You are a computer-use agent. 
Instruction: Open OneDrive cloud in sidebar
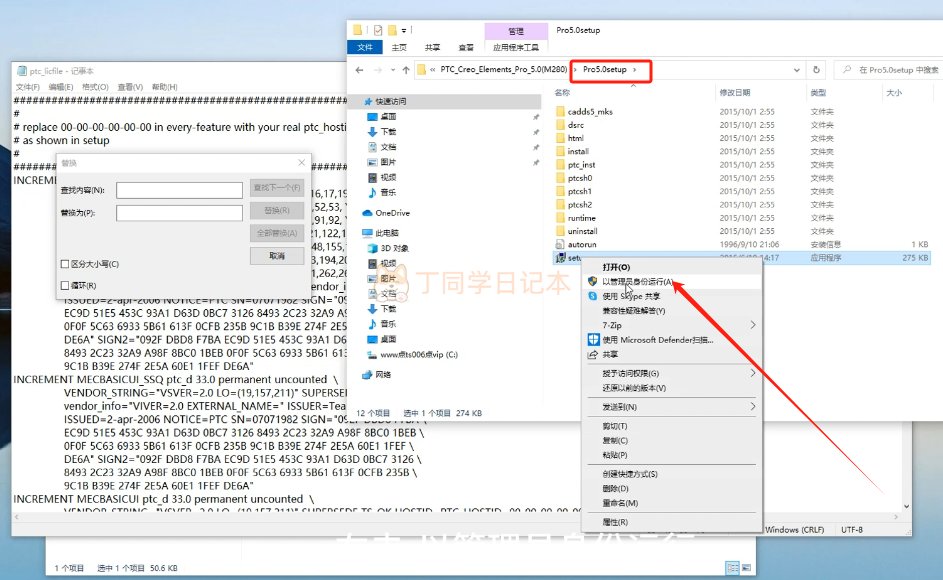[x=386, y=213]
